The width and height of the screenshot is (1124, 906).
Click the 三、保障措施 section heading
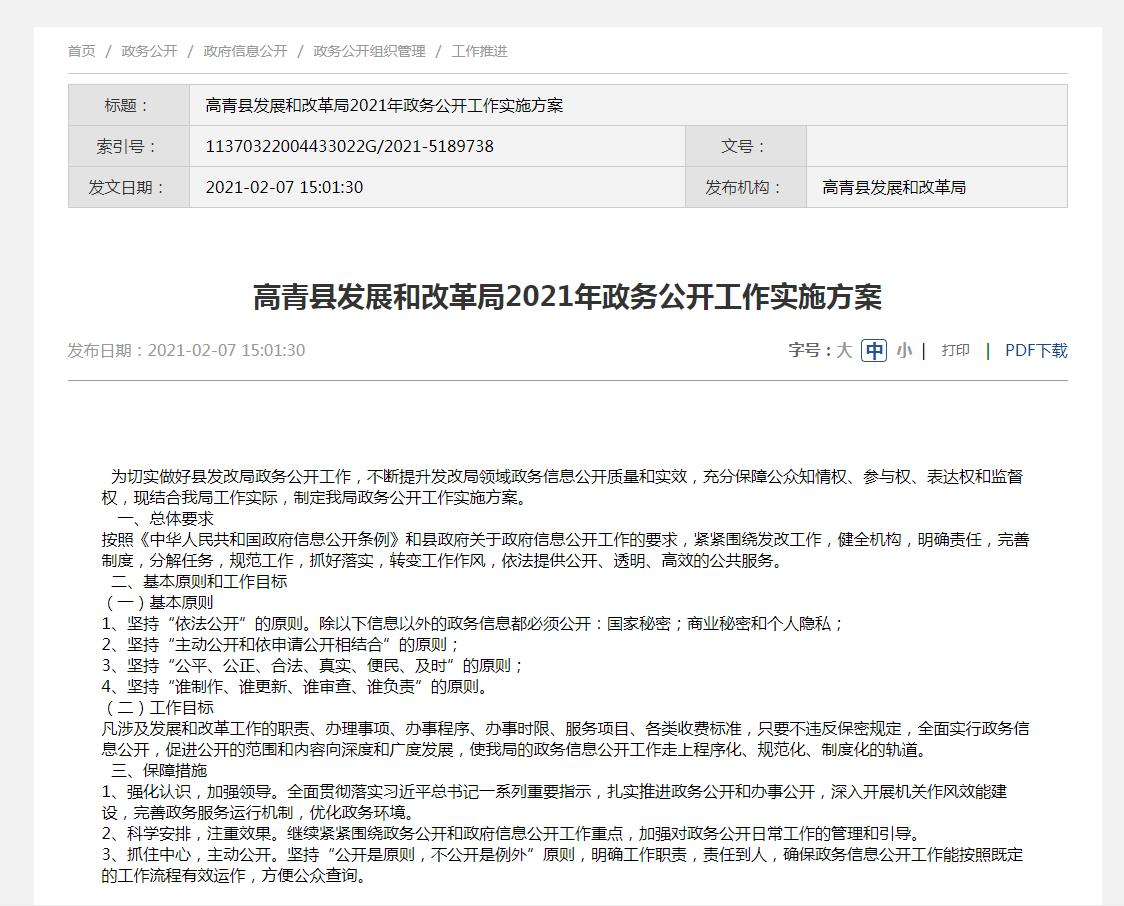point(159,770)
